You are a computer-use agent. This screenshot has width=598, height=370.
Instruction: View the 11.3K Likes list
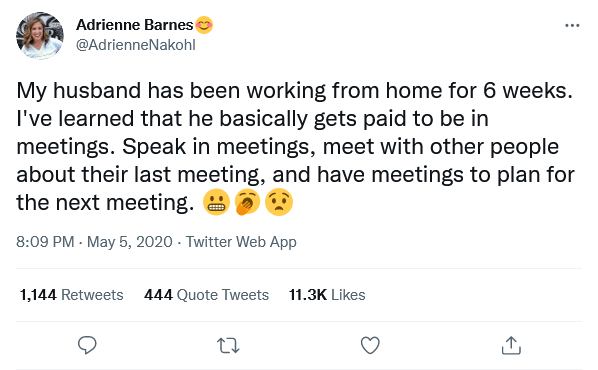(327, 295)
